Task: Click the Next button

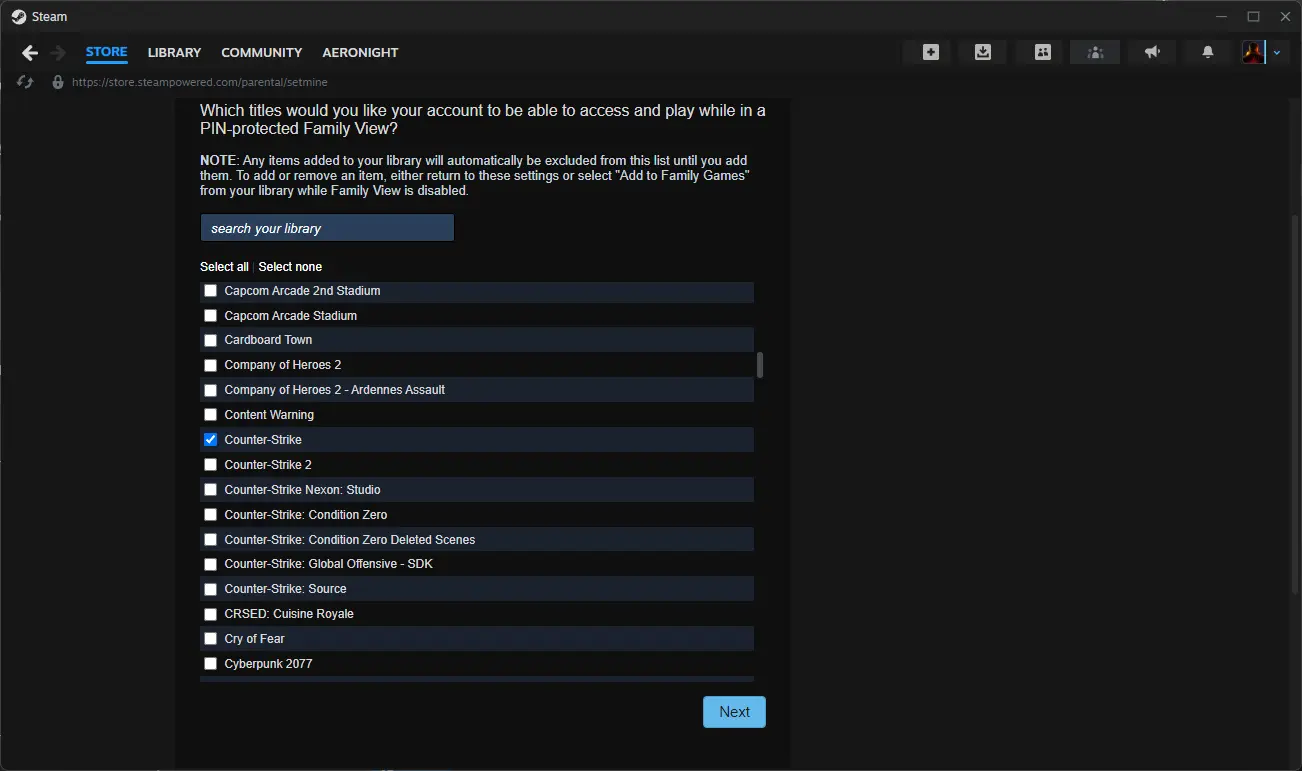Action: click(x=734, y=712)
